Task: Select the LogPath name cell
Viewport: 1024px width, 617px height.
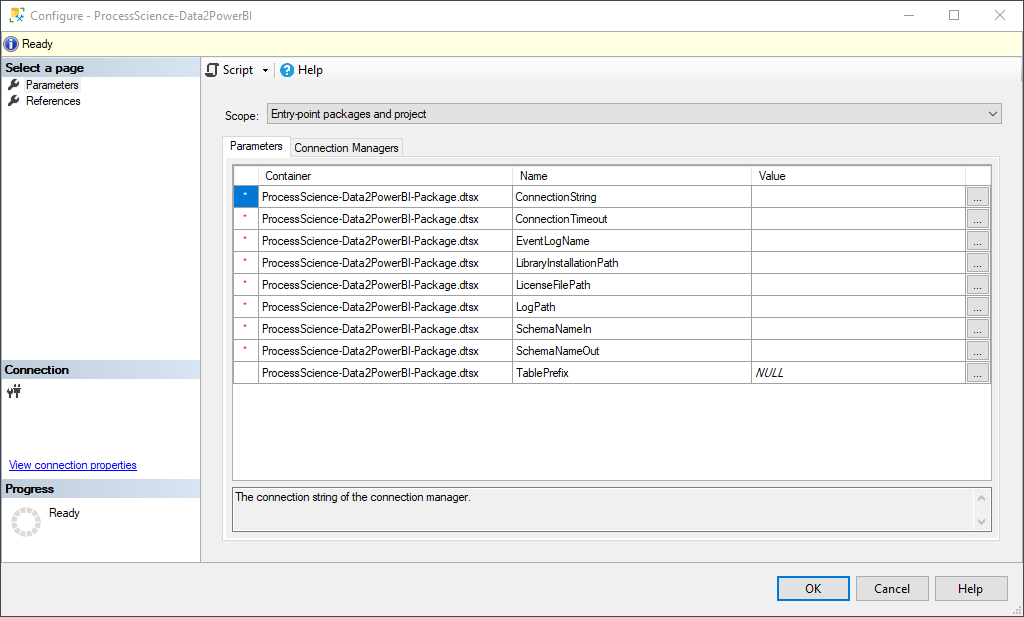Action: click(x=632, y=307)
